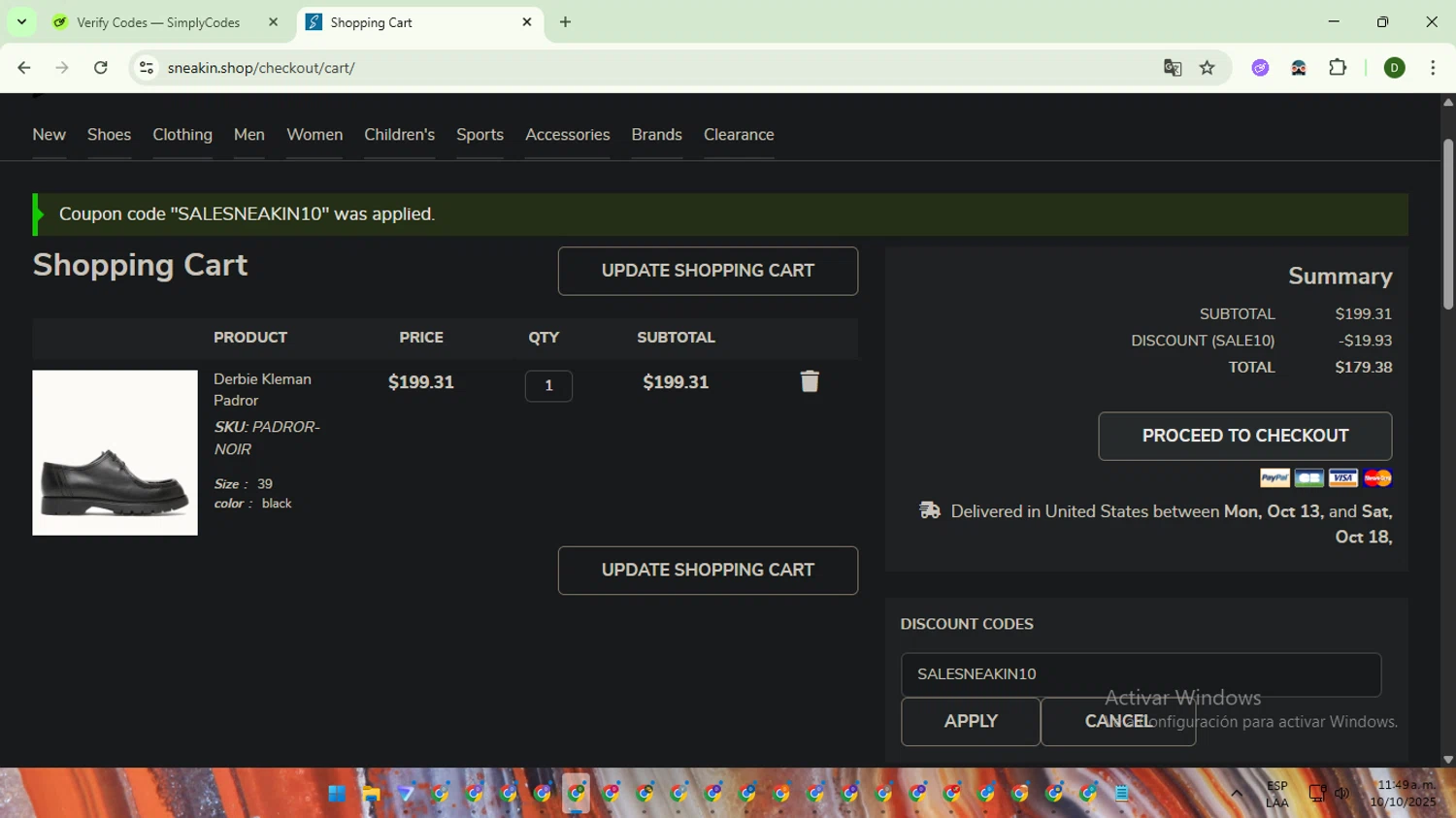Screen dimensions: 1456x818
Task: Apply the discount code
Action: click(971, 722)
